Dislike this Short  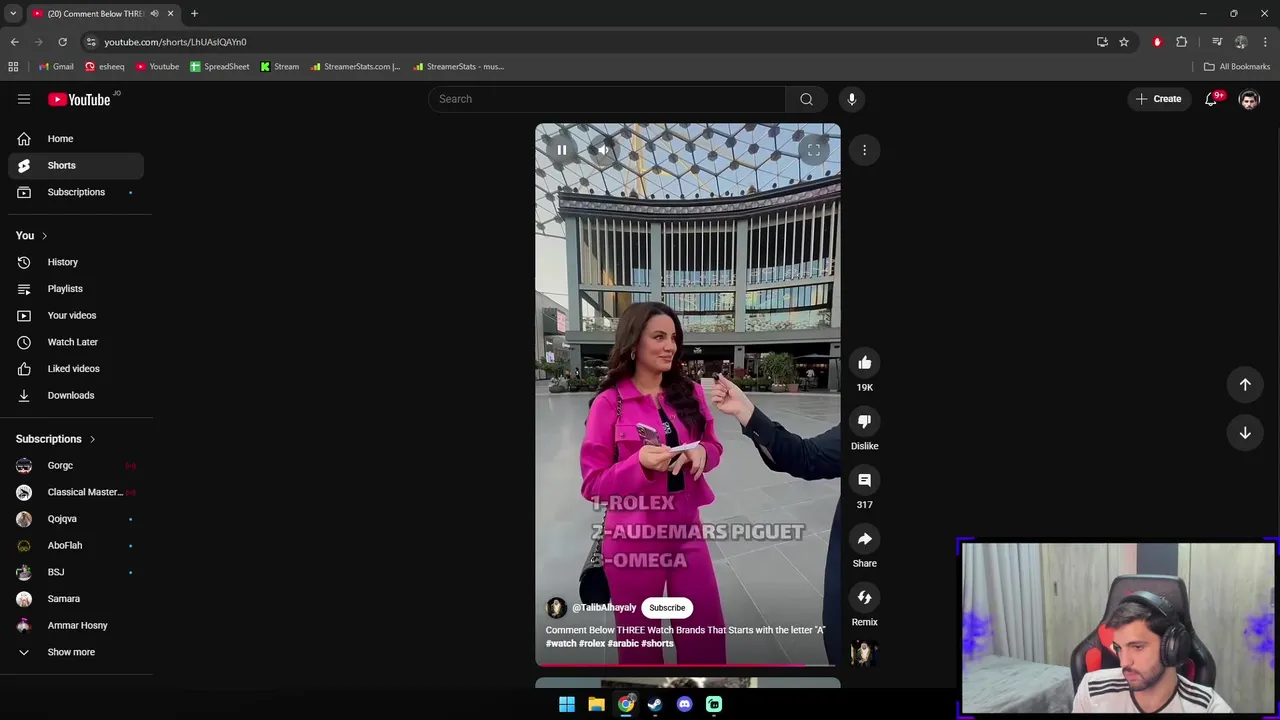click(x=865, y=422)
